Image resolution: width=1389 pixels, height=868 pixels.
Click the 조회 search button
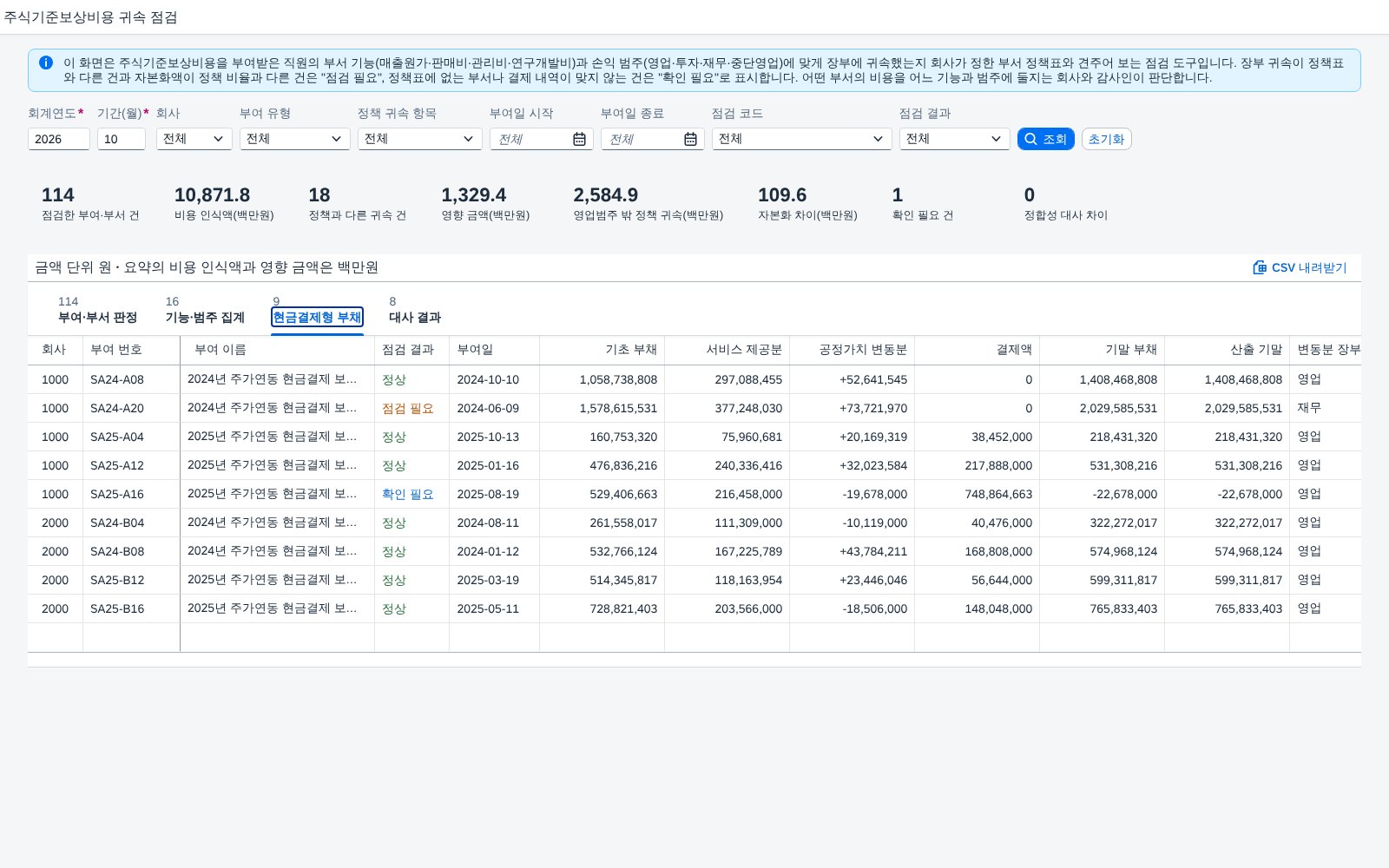click(x=1046, y=139)
